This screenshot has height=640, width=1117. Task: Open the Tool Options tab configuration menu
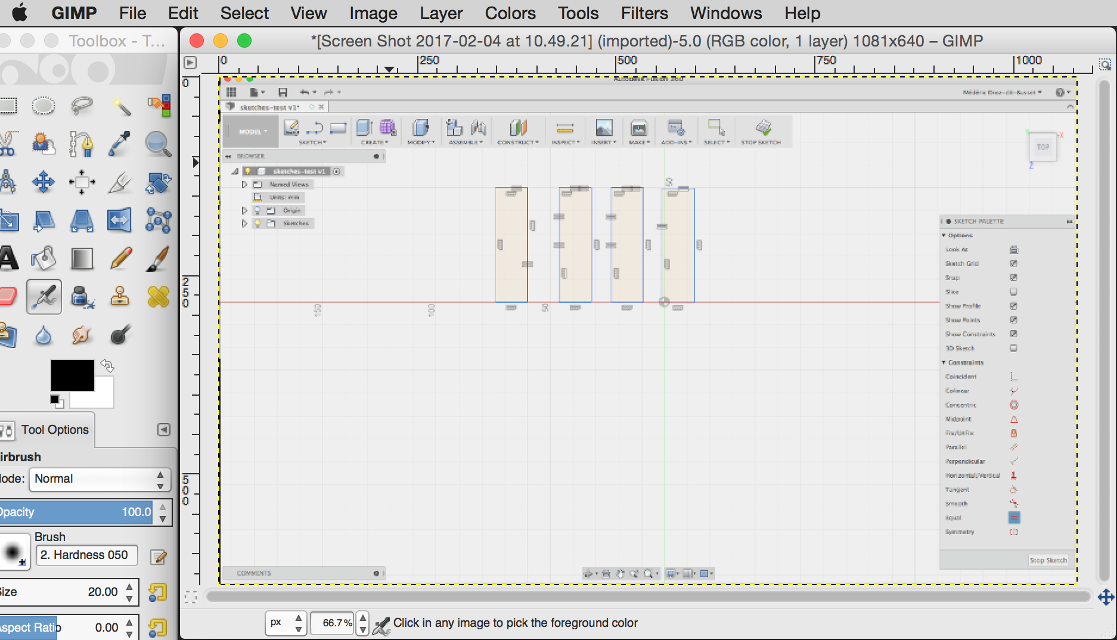[x=164, y=430]
